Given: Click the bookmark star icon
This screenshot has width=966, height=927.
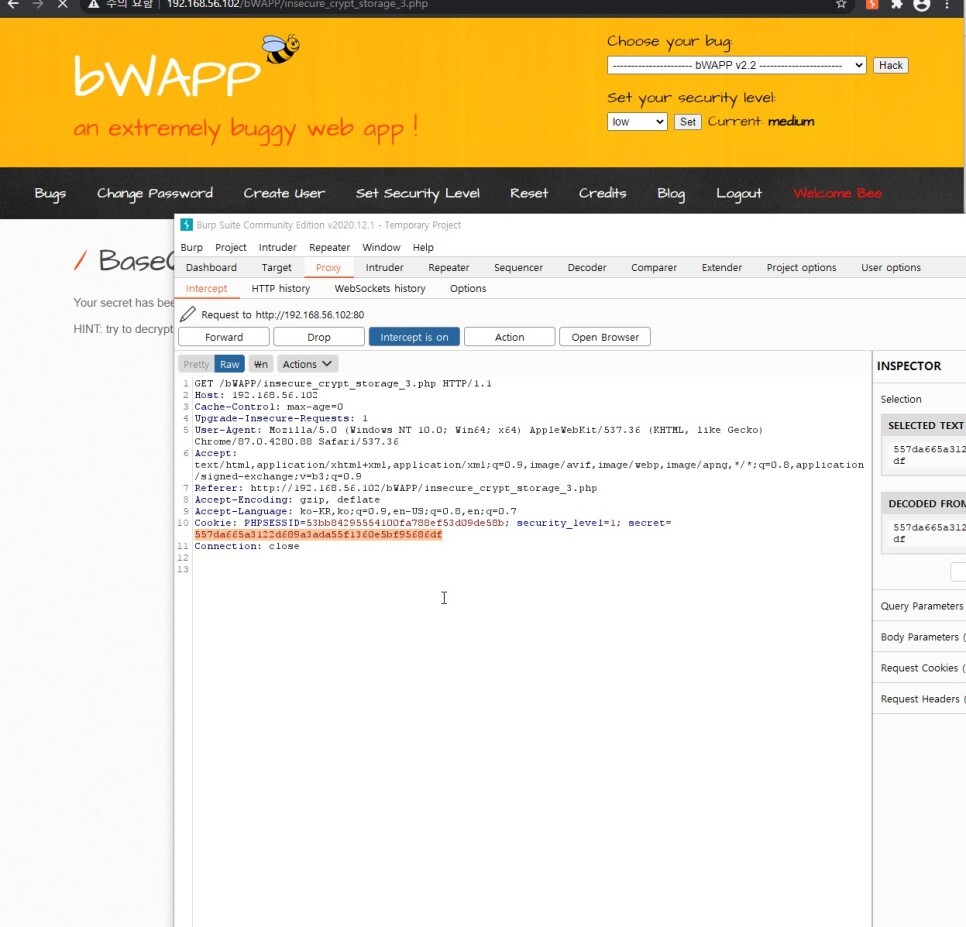Looking at the screenshot, I should click(841, 4).
